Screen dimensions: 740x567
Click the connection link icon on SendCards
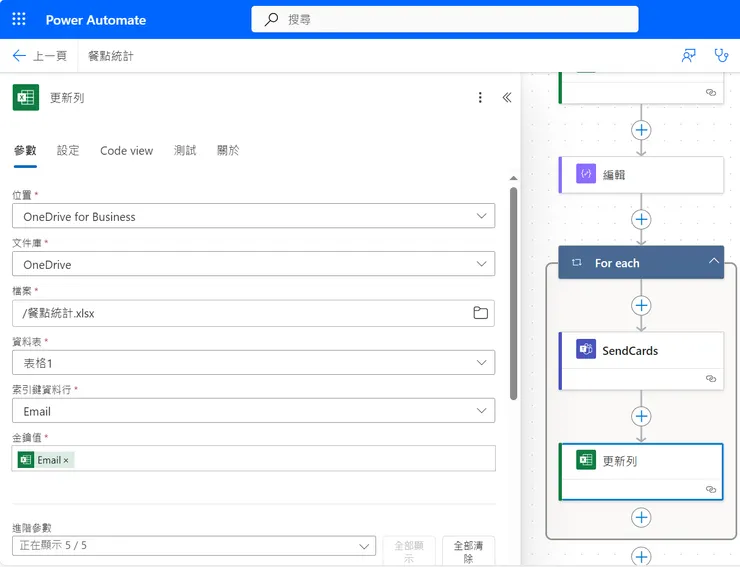(711, 379)
